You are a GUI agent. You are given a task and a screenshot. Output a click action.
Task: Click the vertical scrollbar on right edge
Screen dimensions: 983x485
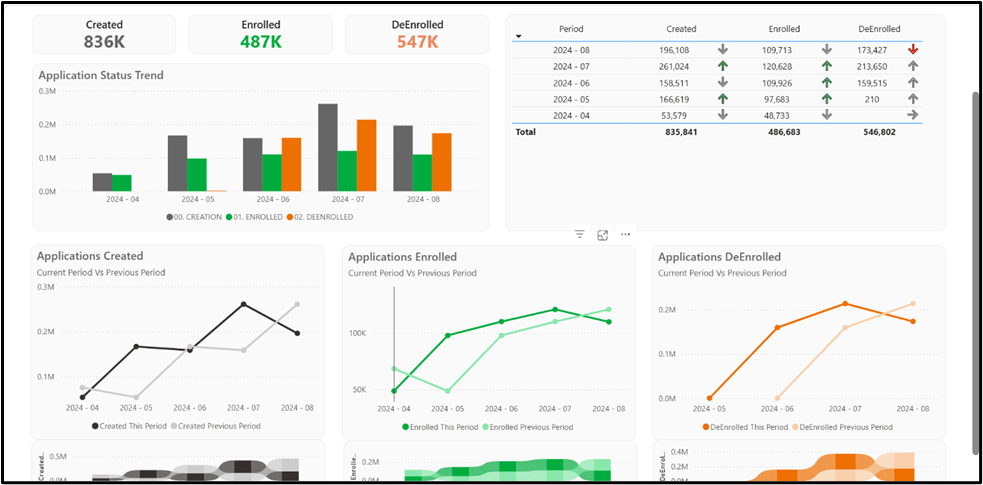point(975,273)
